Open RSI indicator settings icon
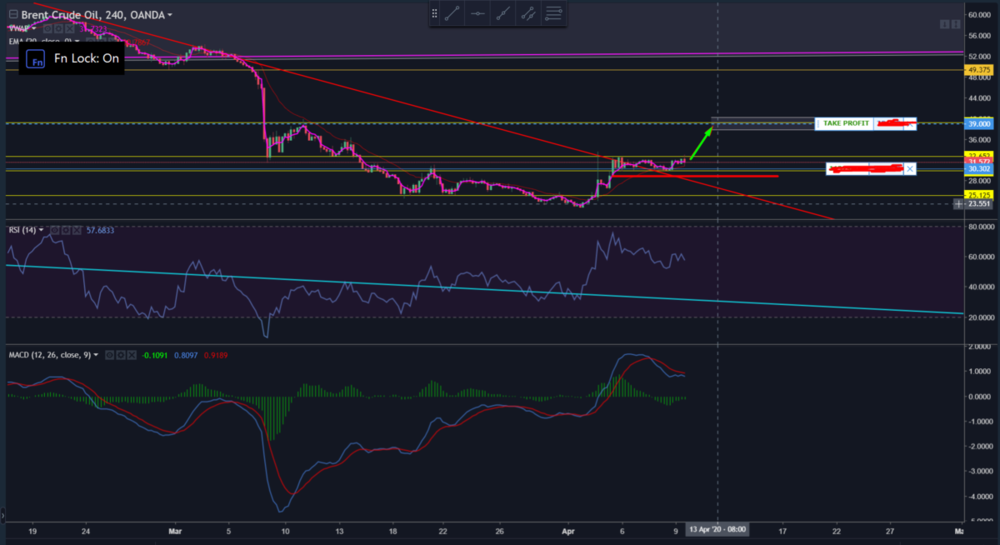1000x545 pixels. click(x=64, y=230)
